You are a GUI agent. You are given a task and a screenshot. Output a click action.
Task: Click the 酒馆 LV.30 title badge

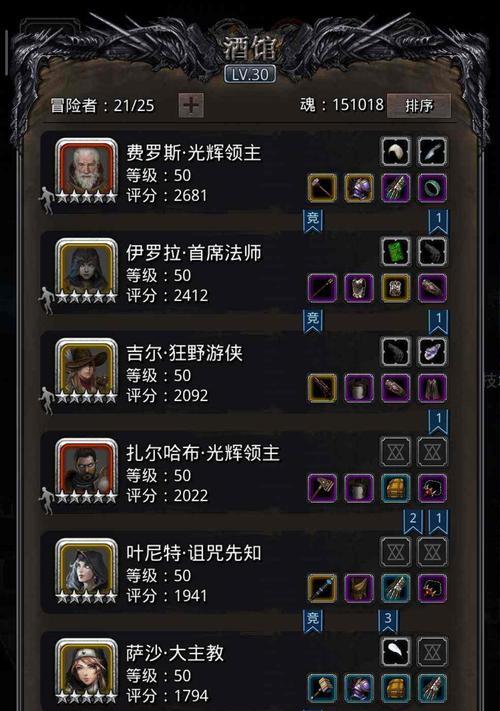tap(250, 74)
